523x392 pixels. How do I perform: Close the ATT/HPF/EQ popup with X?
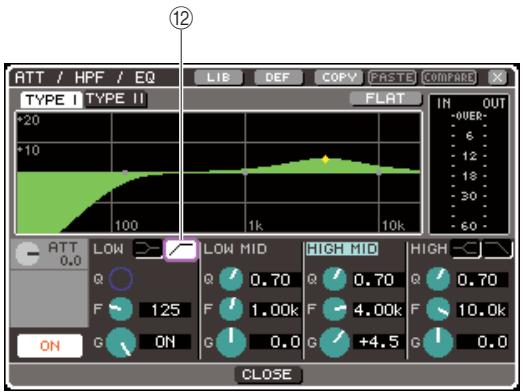(497, 77)
